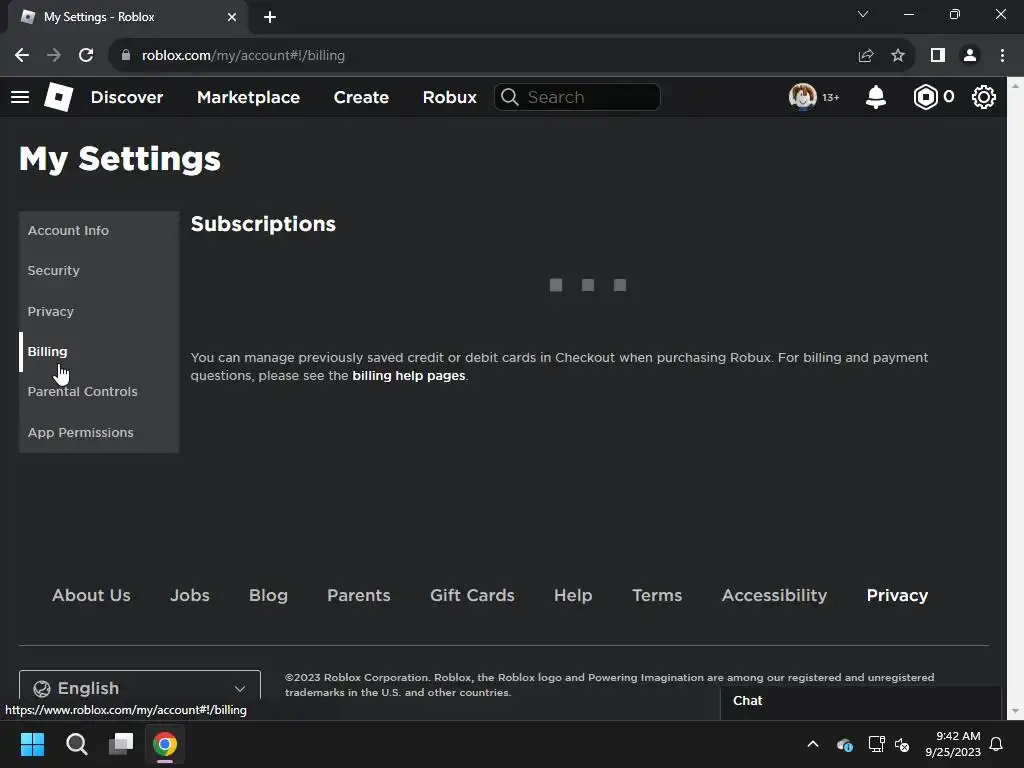Image resolution: width=1024 pixels, height=768 pixels.
Task: Open the Gift Cards footer link
Action: click(x=472, y=596)
